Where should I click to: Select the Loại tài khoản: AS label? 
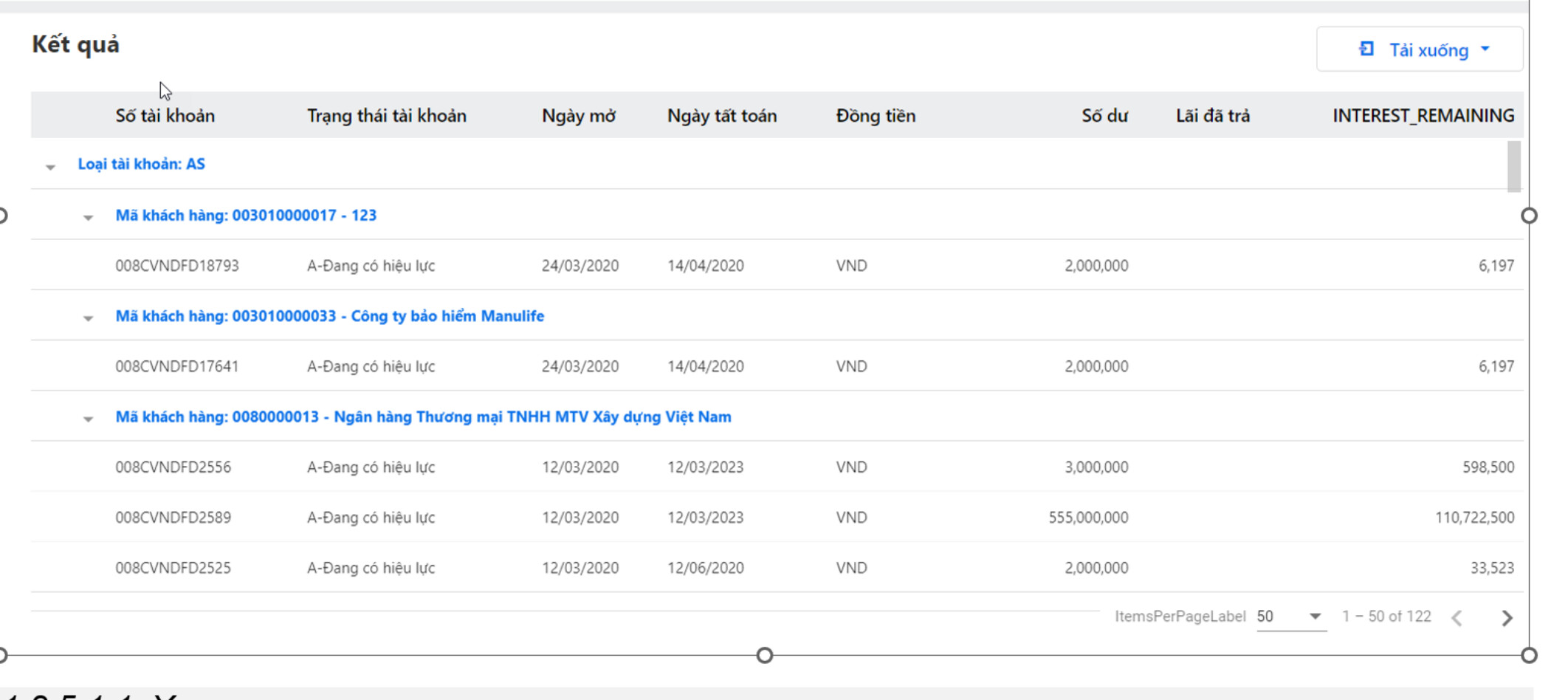(142, 164)
